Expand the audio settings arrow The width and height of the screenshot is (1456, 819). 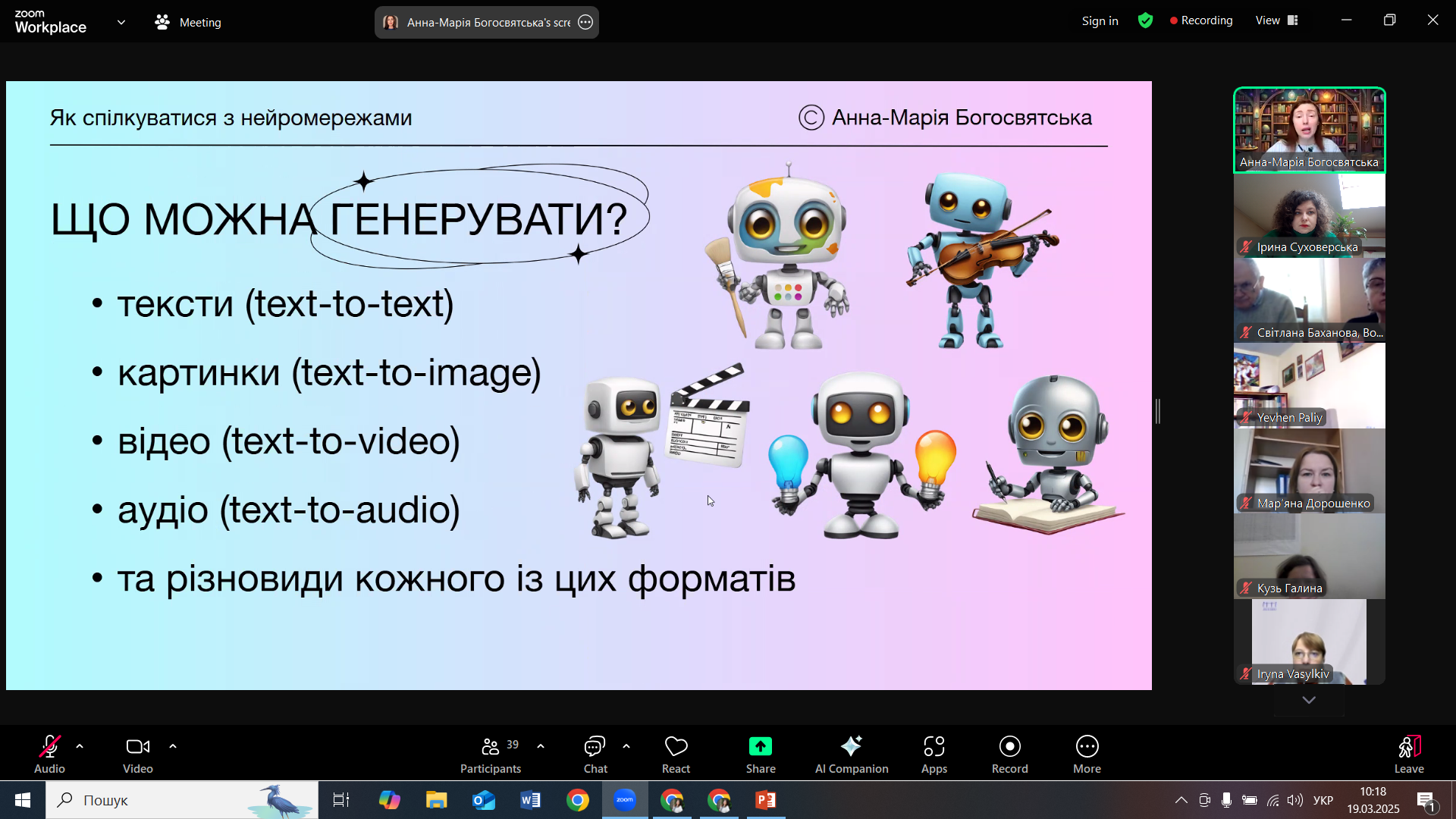click(80, 747)
